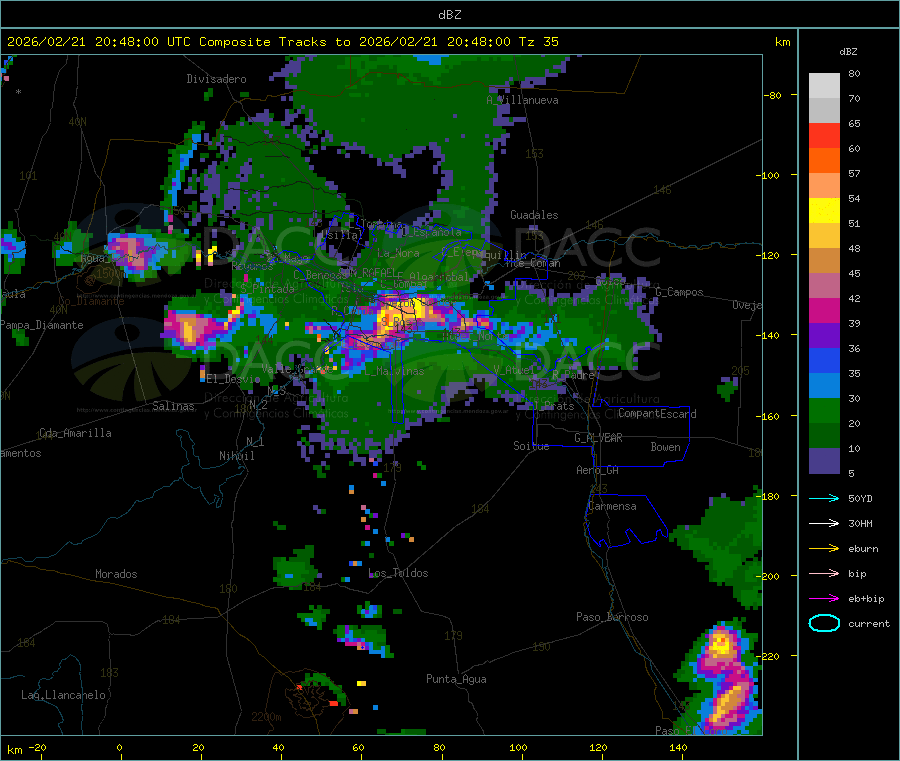900x761 pixels.
Task: Click the Salinas map label
Action: [173, 406]
